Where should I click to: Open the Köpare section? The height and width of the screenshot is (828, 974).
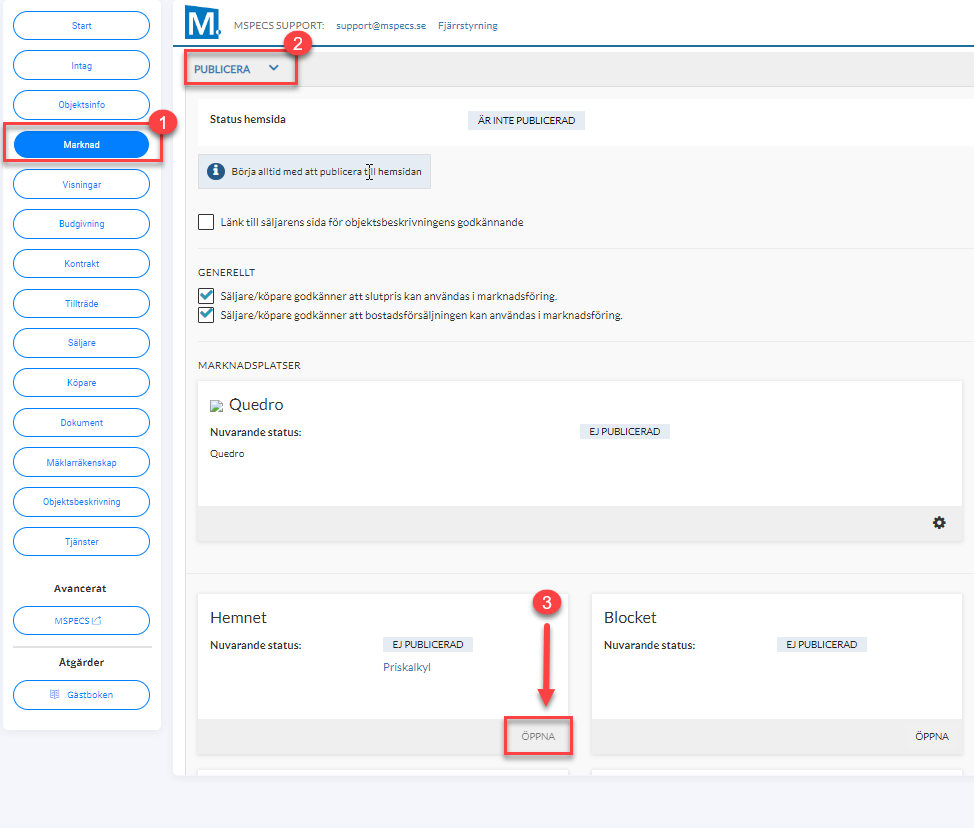tap(81, 383)
